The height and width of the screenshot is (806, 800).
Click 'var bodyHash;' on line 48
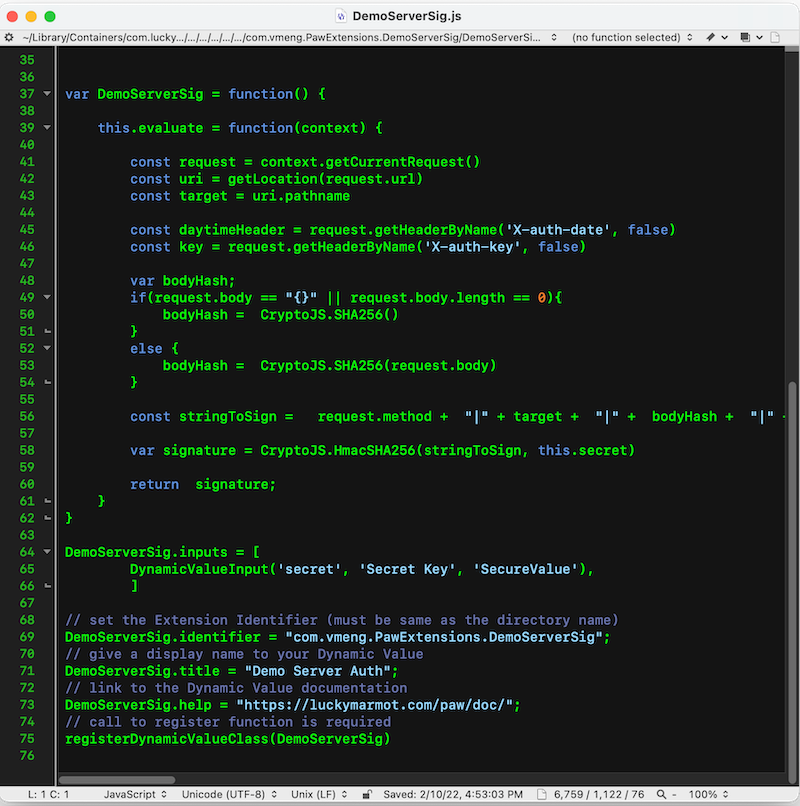point(183,281)
